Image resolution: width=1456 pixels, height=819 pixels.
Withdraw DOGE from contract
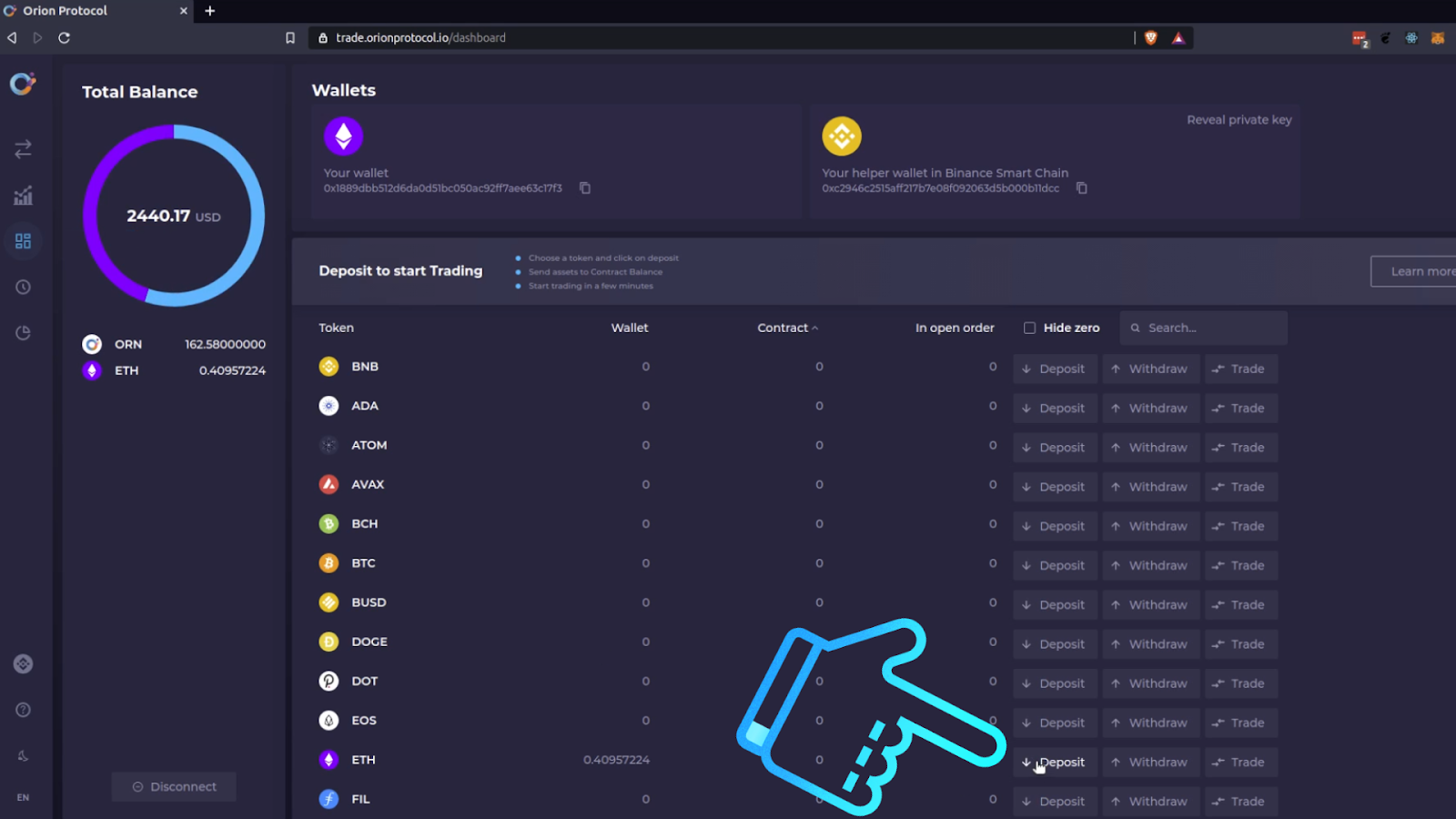[1150, 644]
